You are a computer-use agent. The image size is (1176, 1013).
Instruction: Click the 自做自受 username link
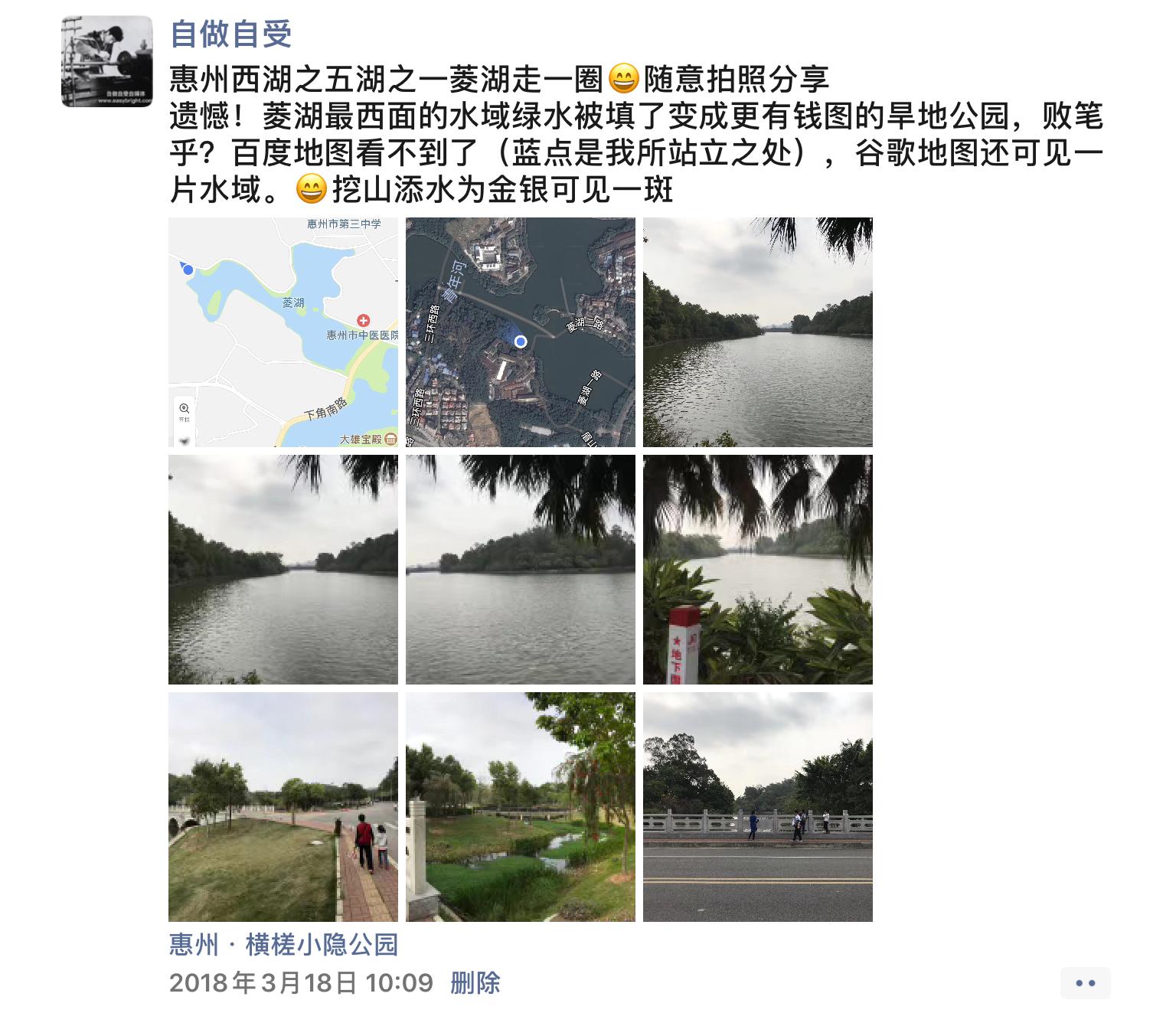coord(231,33)
